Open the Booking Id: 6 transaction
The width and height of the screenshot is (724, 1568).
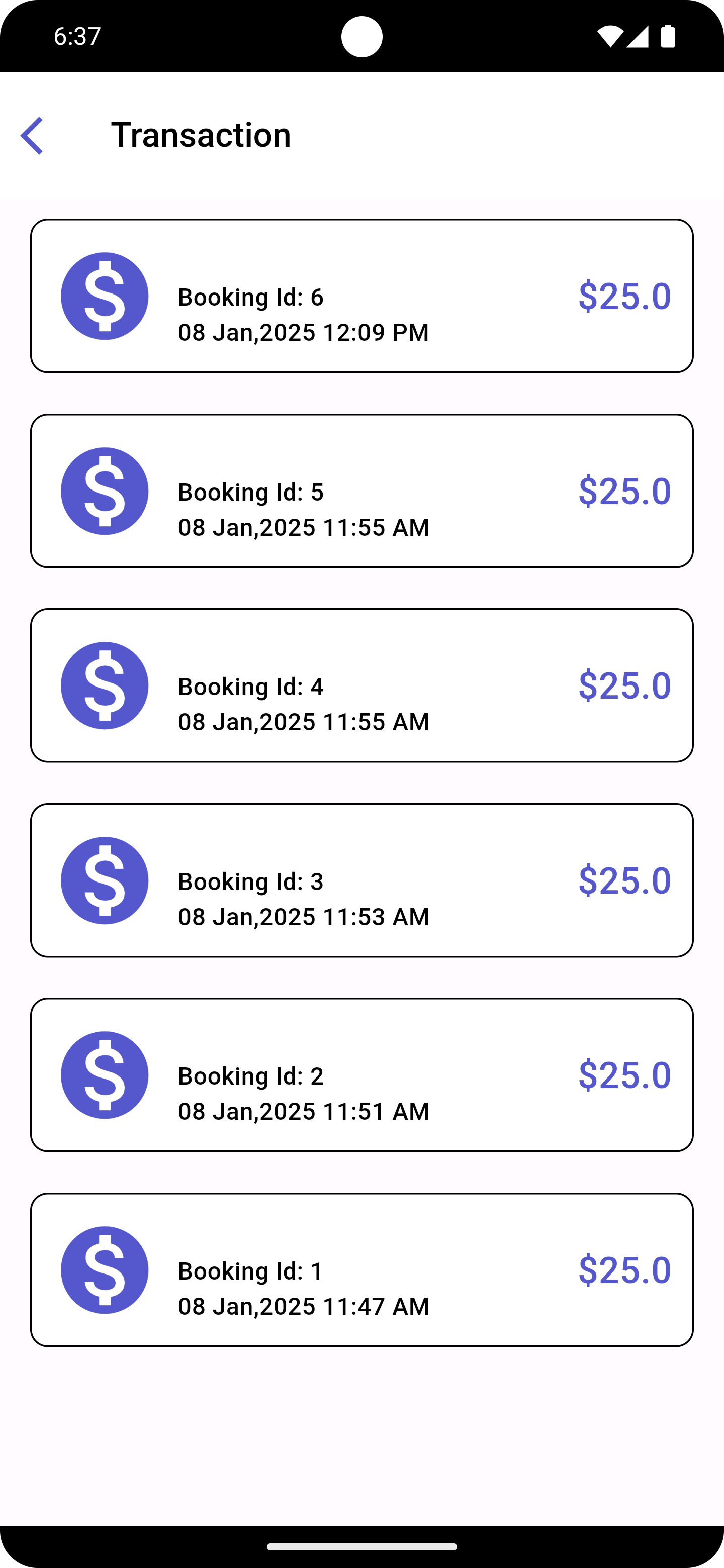(361, 296)
